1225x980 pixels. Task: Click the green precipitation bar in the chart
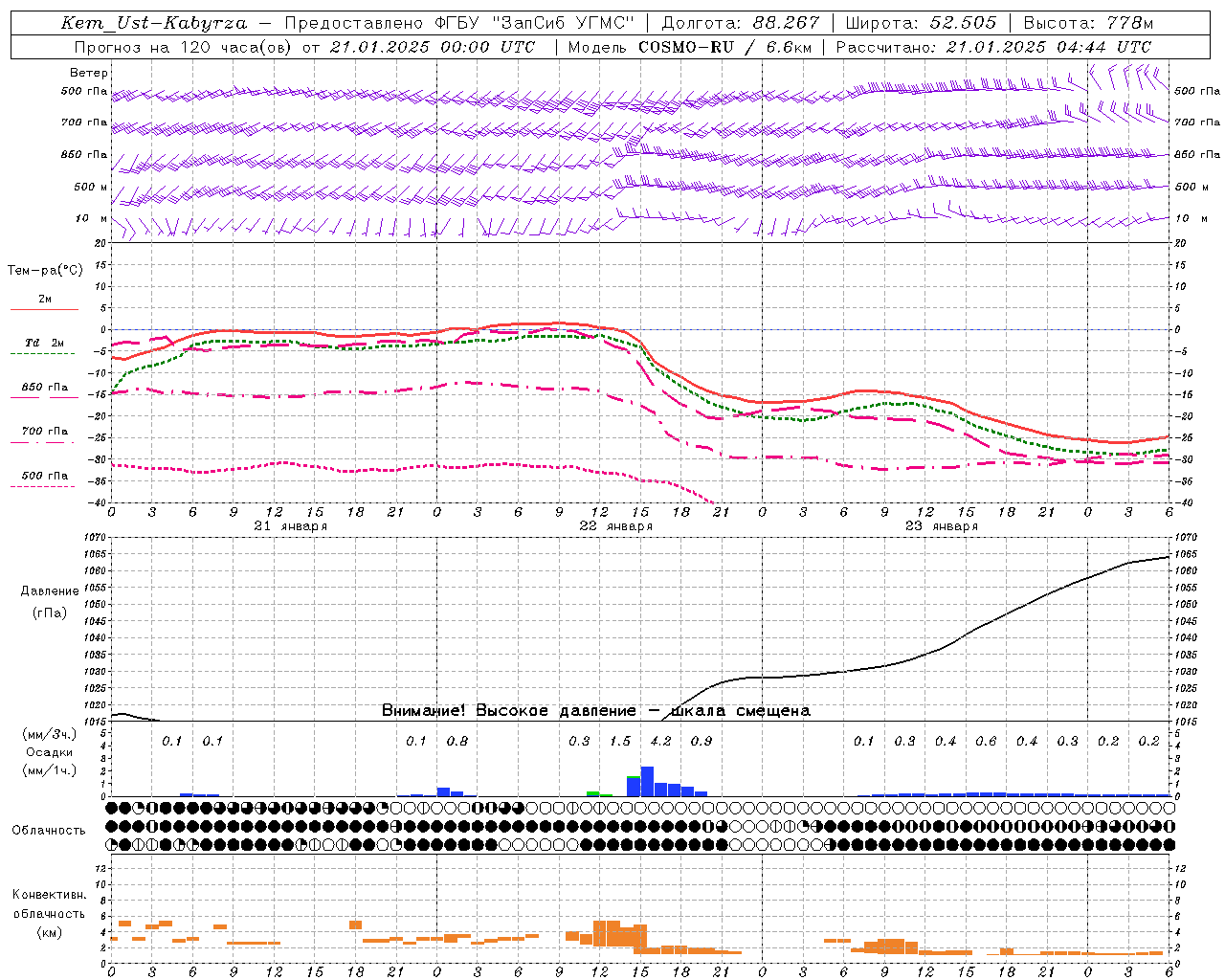(x=593, y=793)
